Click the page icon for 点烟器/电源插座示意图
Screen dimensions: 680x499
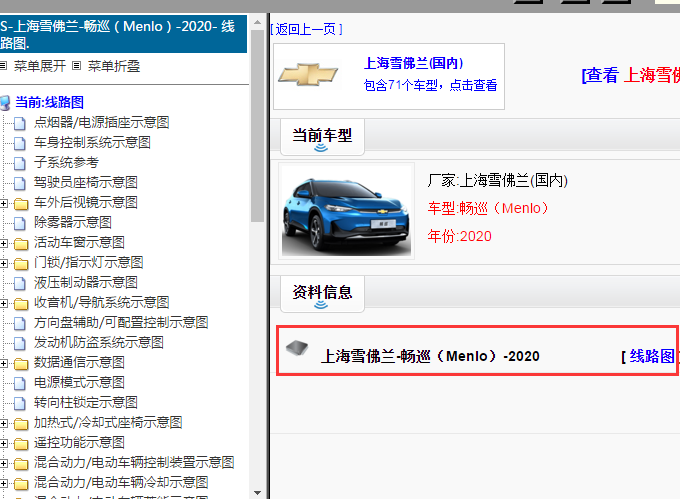point(20,123)
